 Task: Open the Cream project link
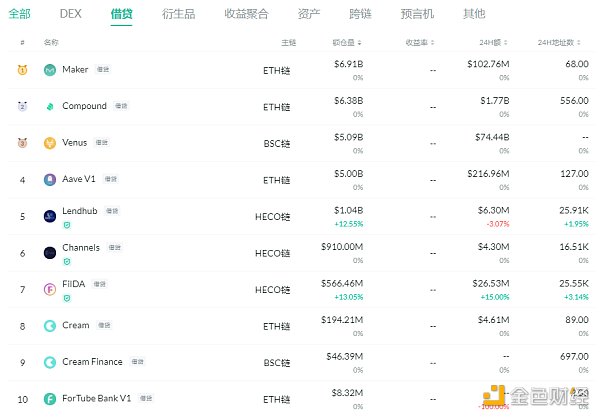pyautogui.click(x=76, y=325)
